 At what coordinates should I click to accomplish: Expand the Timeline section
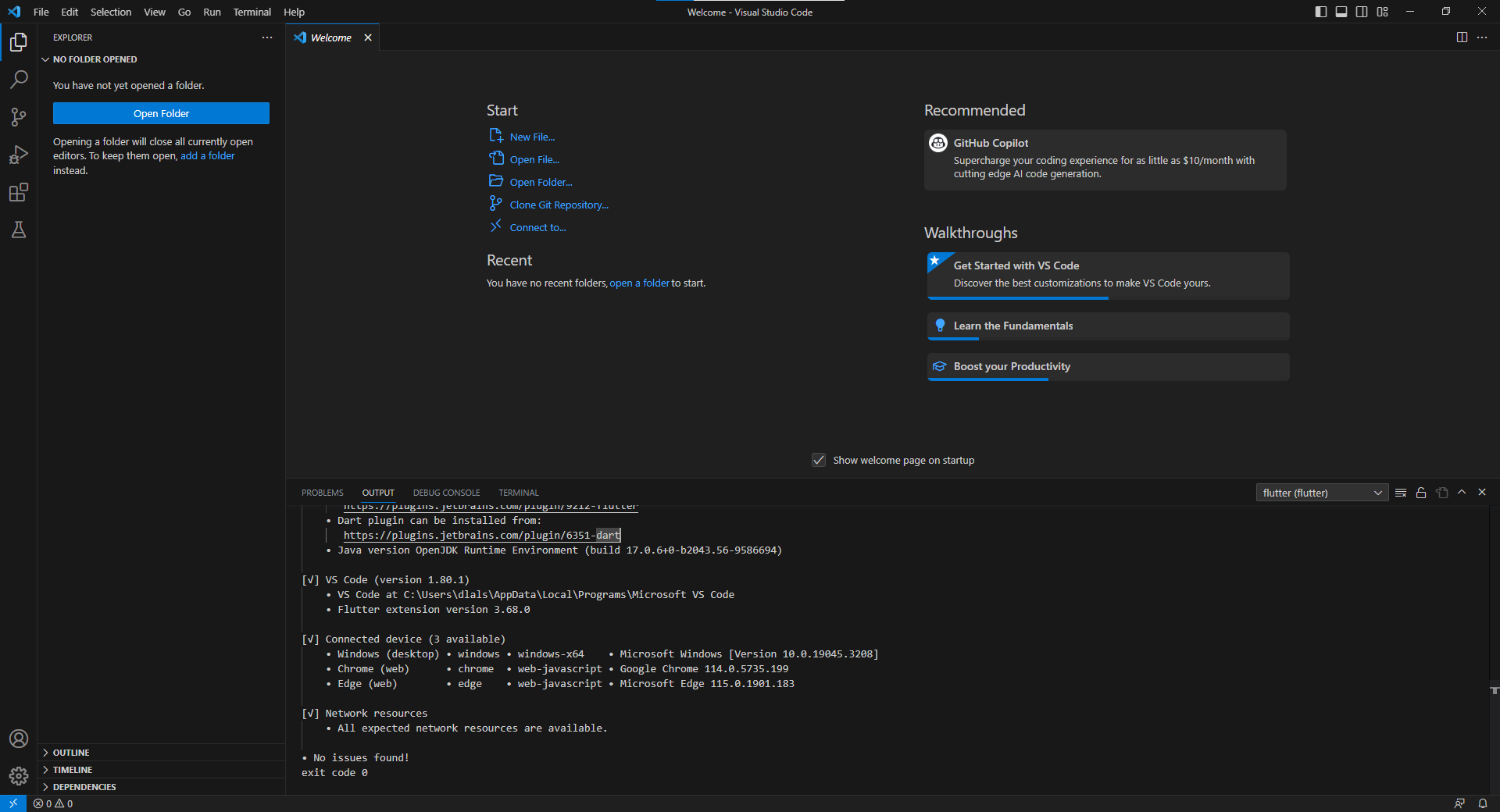click(161, 770)
